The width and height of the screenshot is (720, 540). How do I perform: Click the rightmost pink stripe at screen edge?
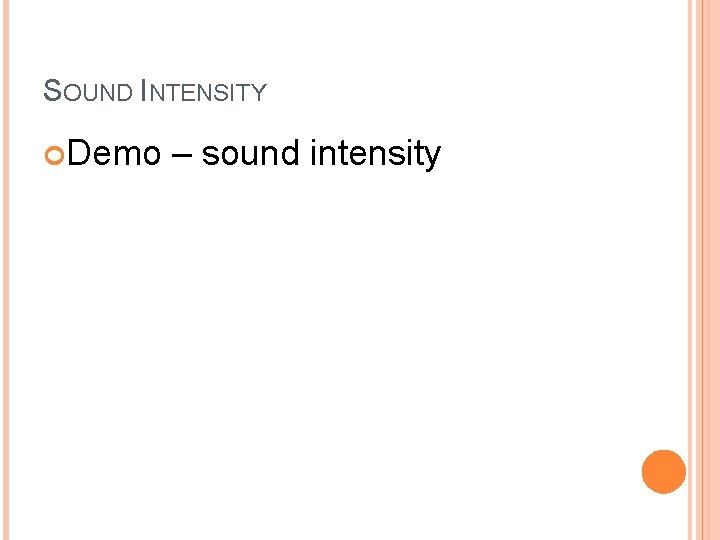pos(716,270)
